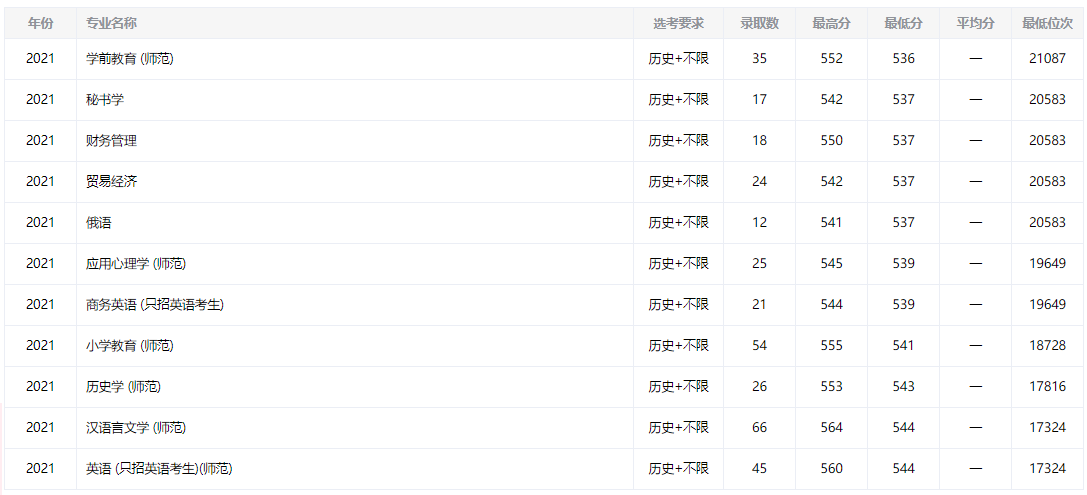Open the 商务英语 (只招英语考生) entry
The width and height of the screenshot is (1087, 495).
[155, 305]
